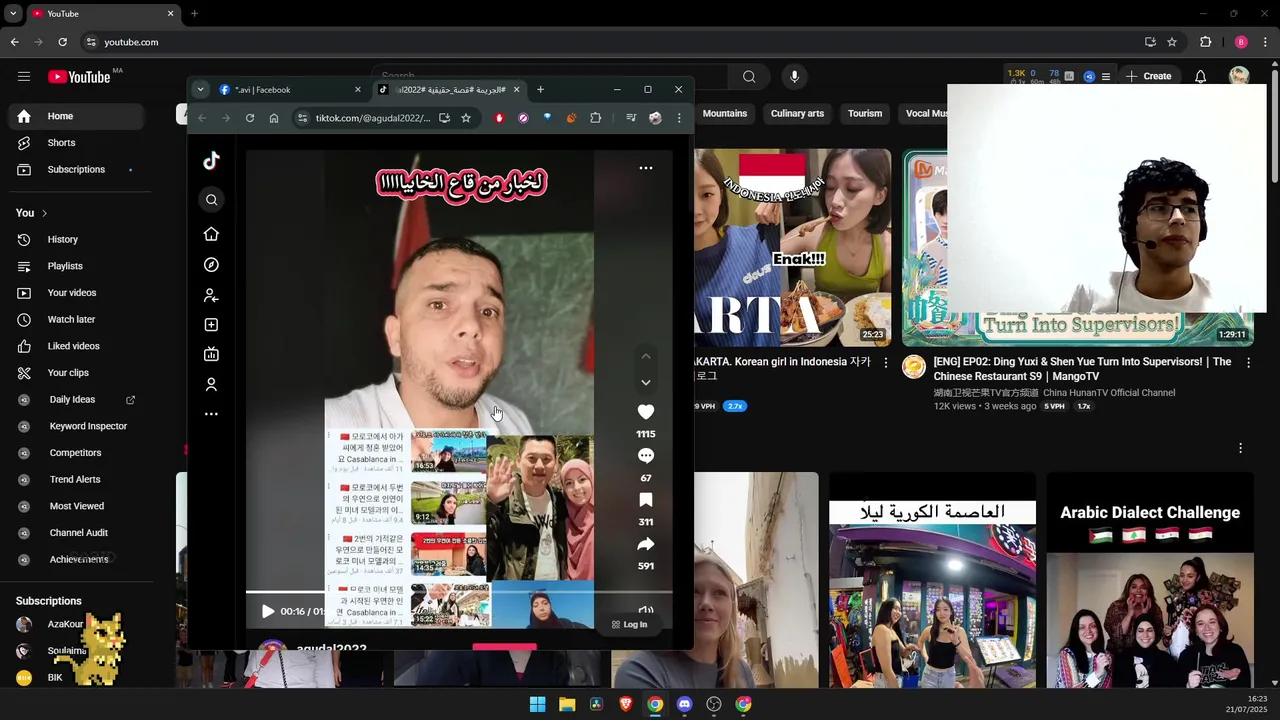The image size is (1280, 720).
Task: Click TikTok Log in button
Action: click(x=629, y=624)
